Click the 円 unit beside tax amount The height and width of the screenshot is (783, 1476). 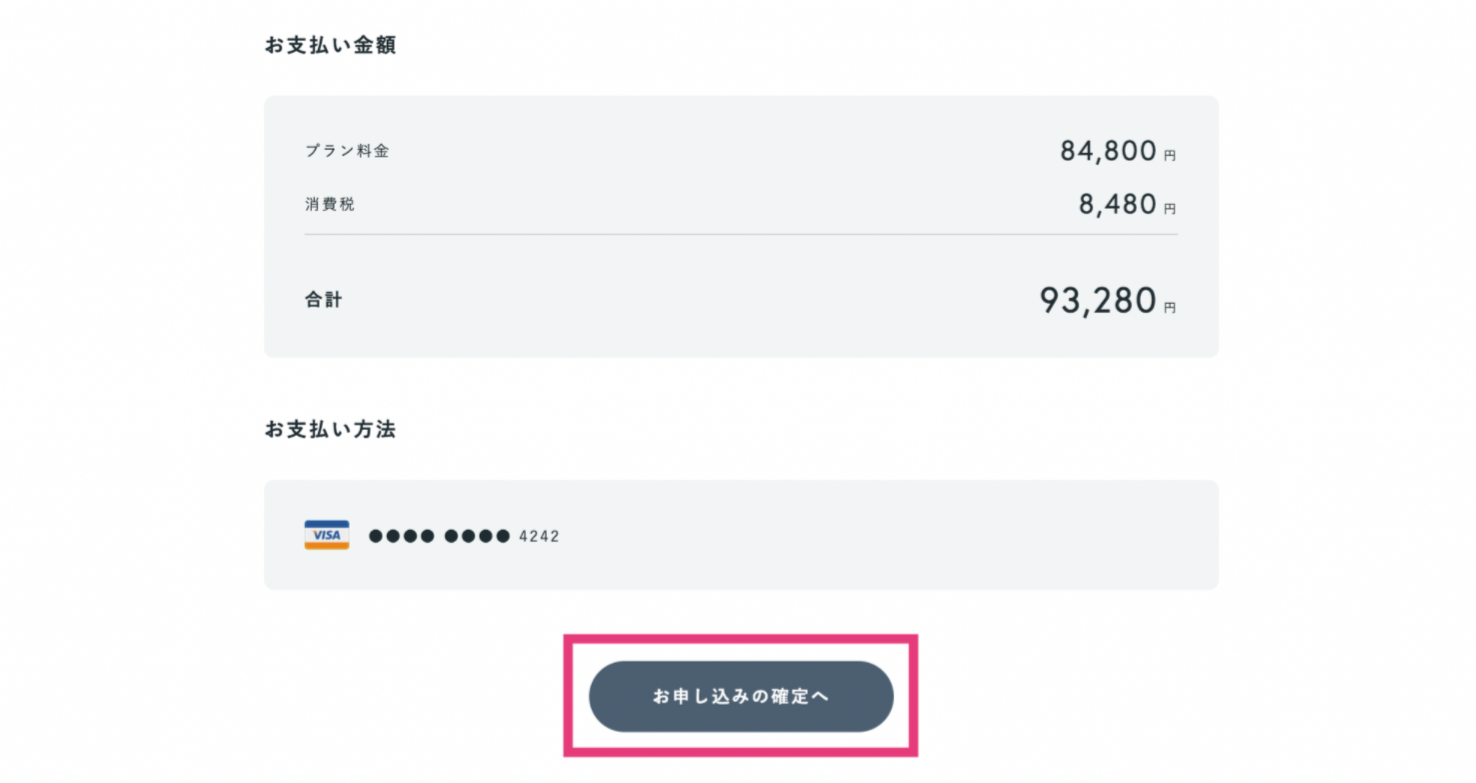pos(1170,209)
